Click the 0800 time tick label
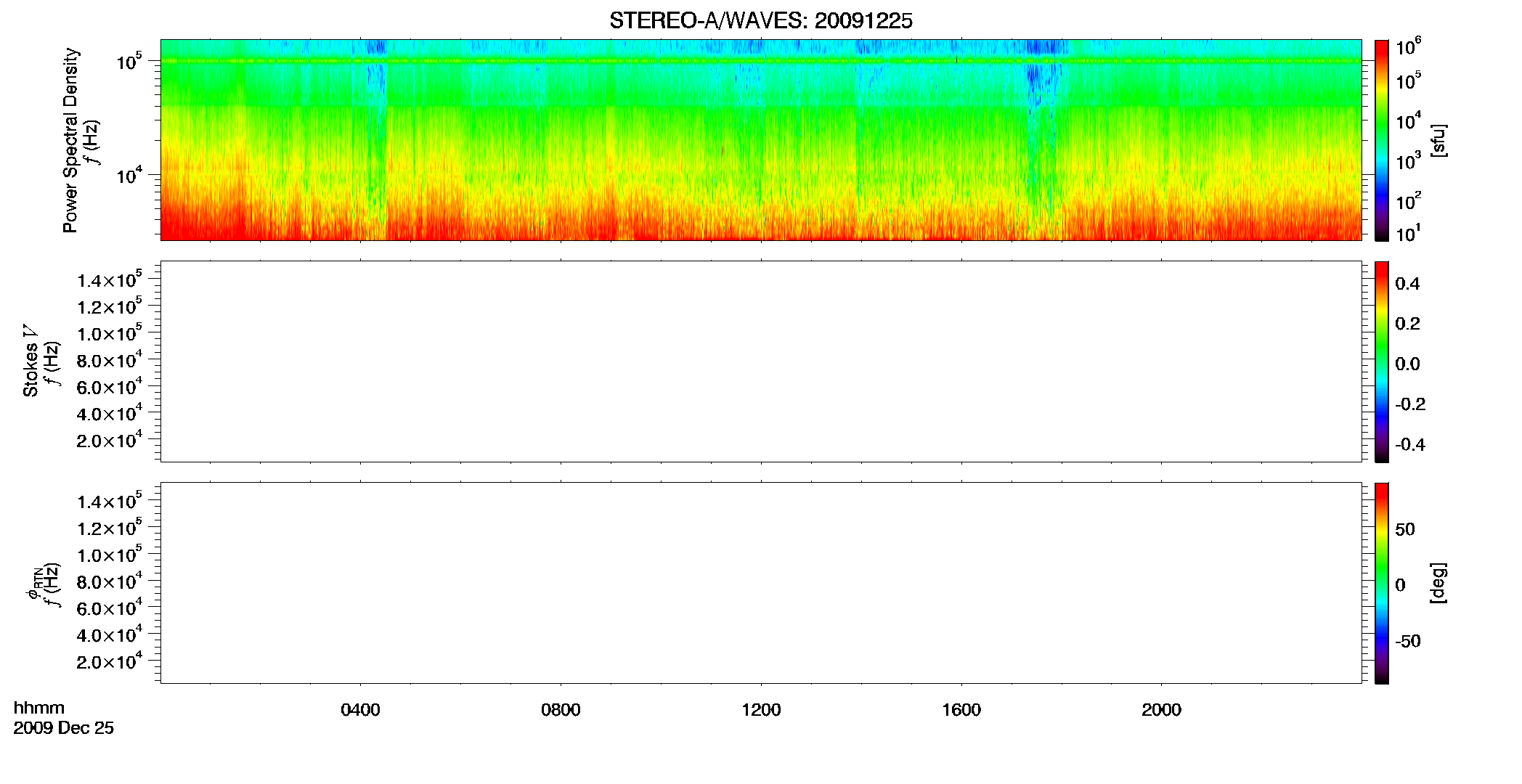This screenshot has width=1522, height=784. click(561, 710)
